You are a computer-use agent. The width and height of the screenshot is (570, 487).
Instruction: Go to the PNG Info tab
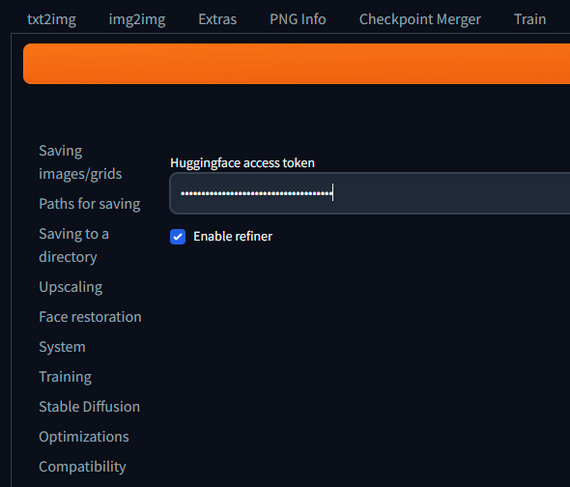298,19
